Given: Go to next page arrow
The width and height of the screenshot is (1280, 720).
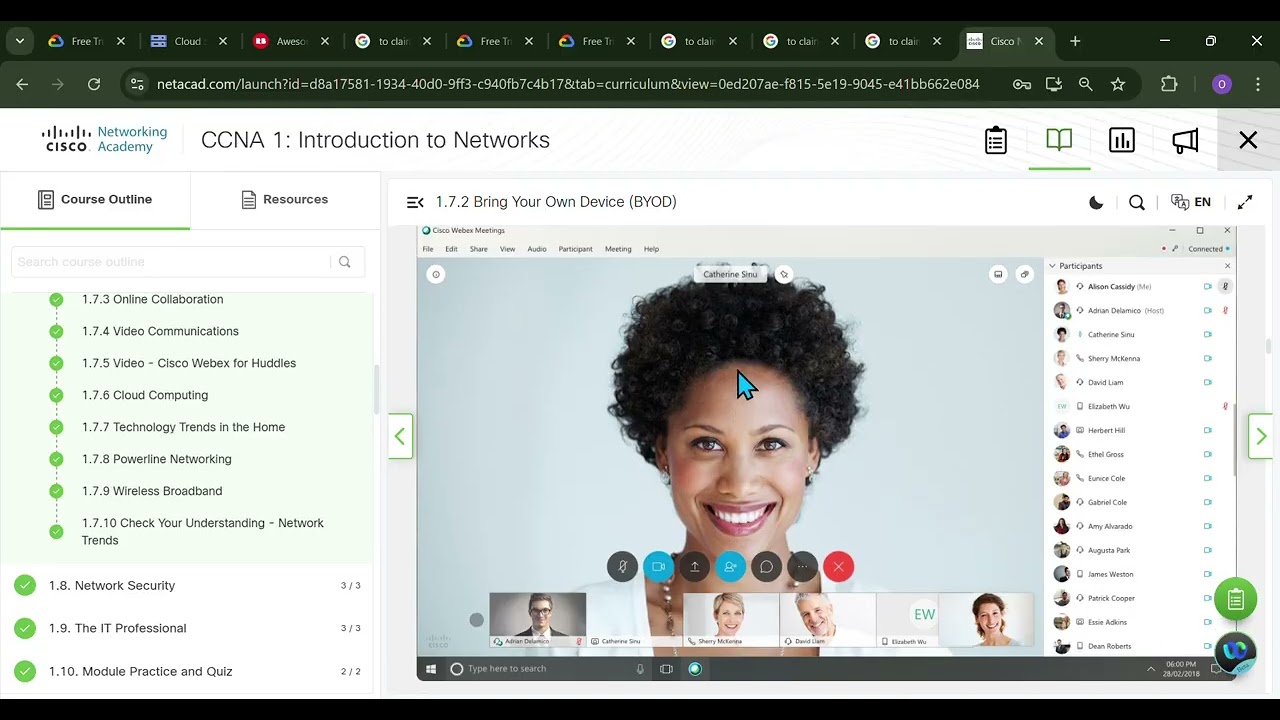Looking at the screenshot, I should click(x=1261, y=436).
